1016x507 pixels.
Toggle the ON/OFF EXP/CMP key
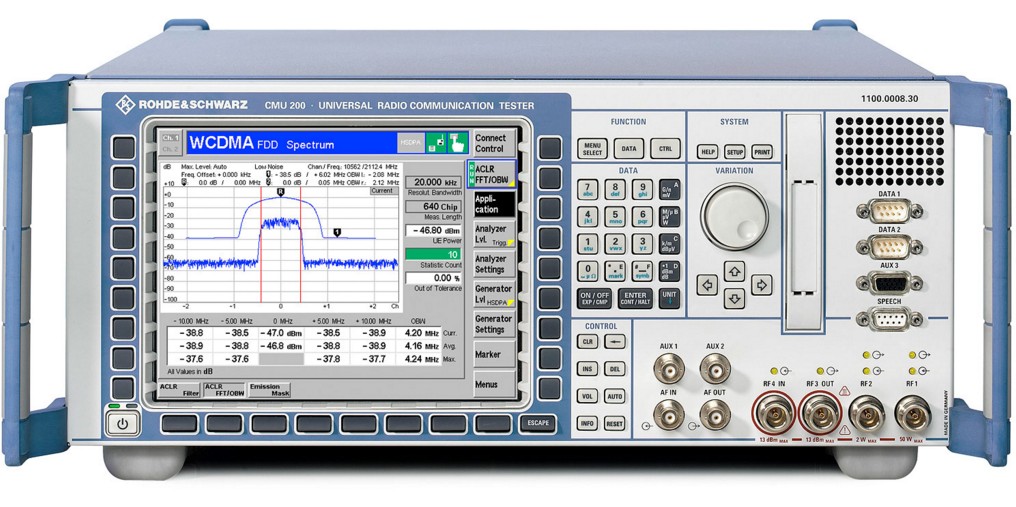[x=594, y=298]
